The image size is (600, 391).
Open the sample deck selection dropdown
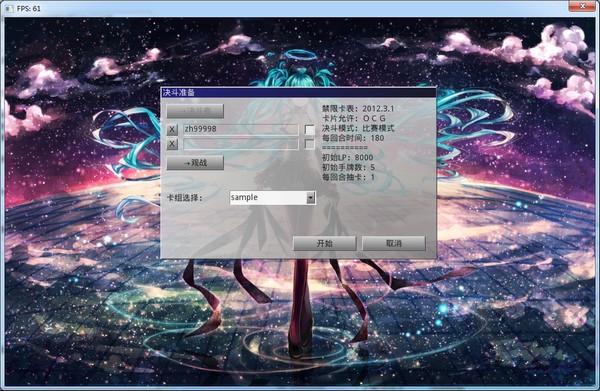(272, 197)
